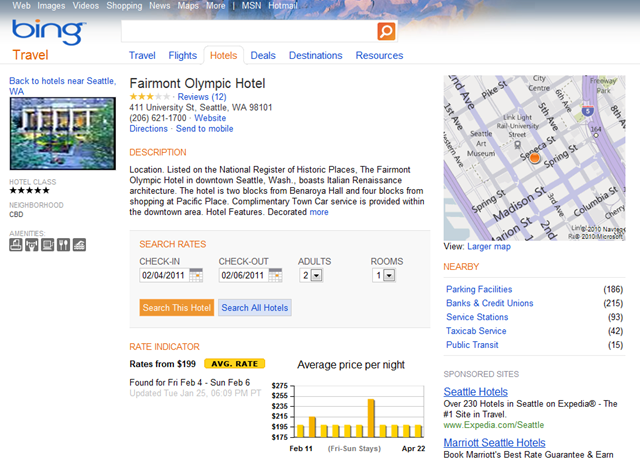Screen dimensions: 640x461
Task: Click the tallest bar in the price chart
Action: click(x=371, y=418)
